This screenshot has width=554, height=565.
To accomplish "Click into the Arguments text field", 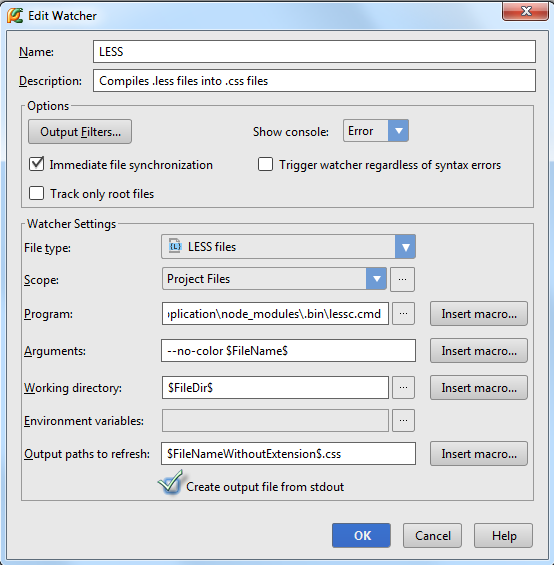I will (288, 351).
